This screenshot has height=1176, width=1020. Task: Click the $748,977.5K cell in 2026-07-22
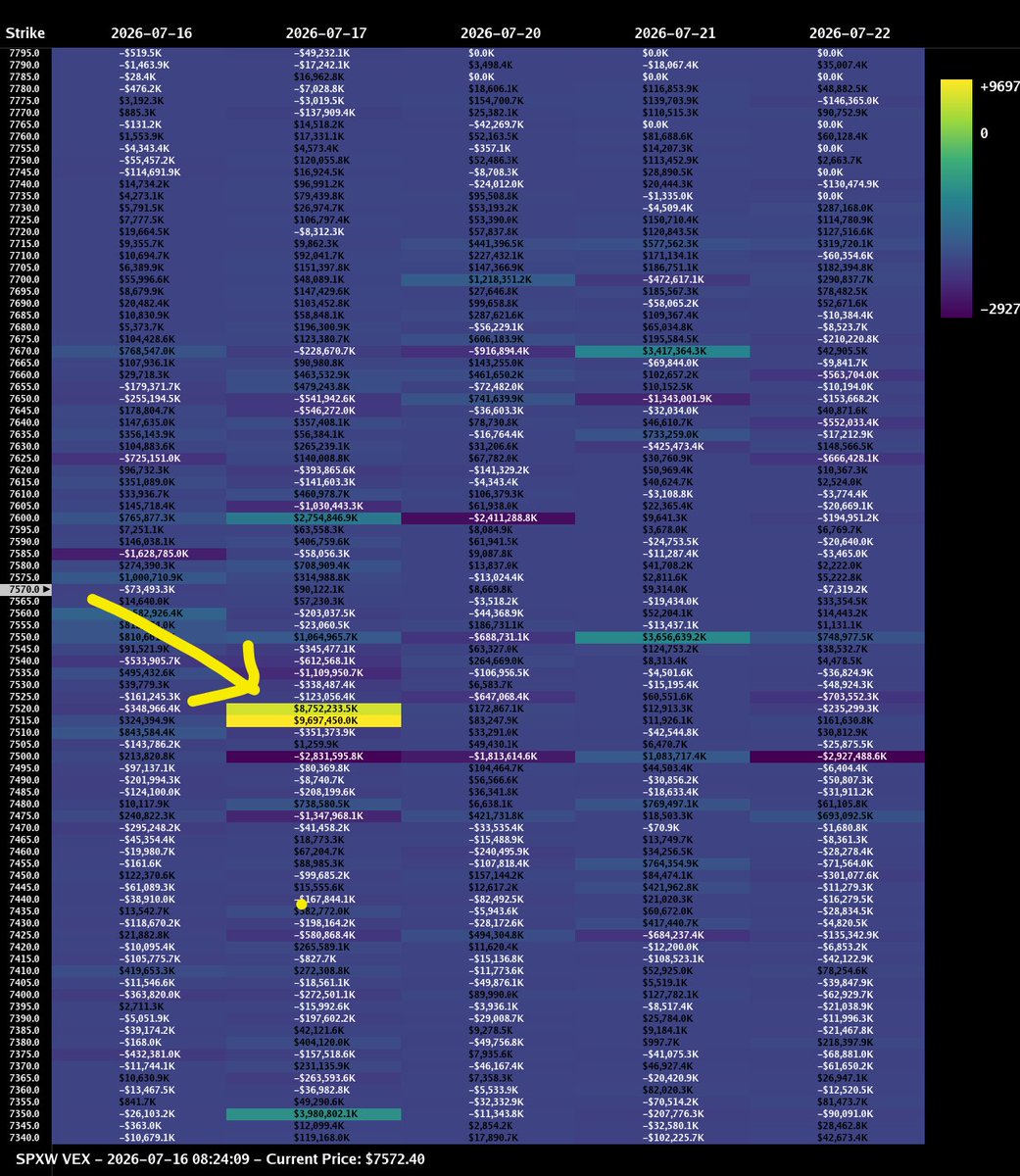point(838,637)
